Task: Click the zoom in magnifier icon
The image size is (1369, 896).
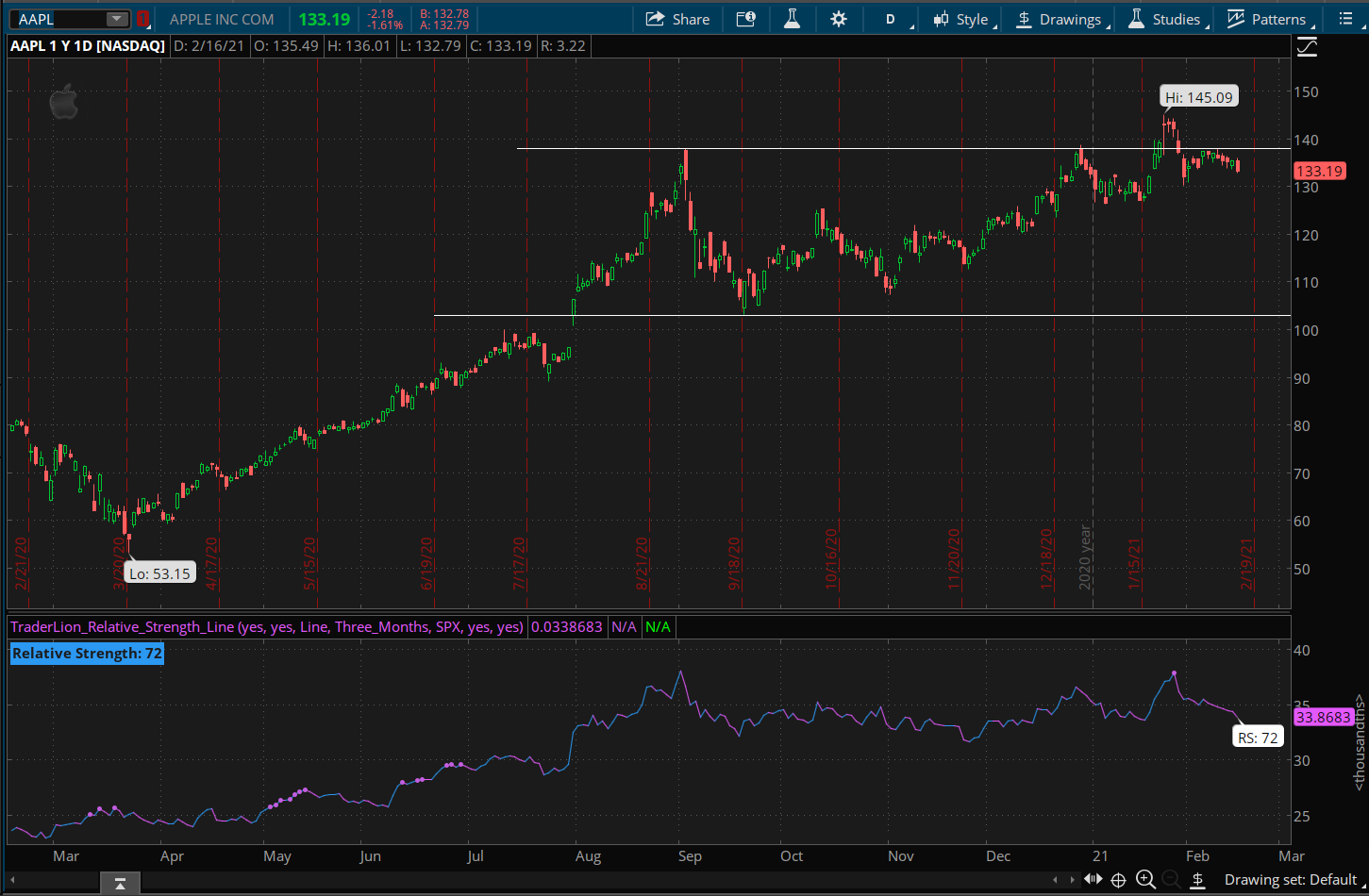Action: point(1145,880)
